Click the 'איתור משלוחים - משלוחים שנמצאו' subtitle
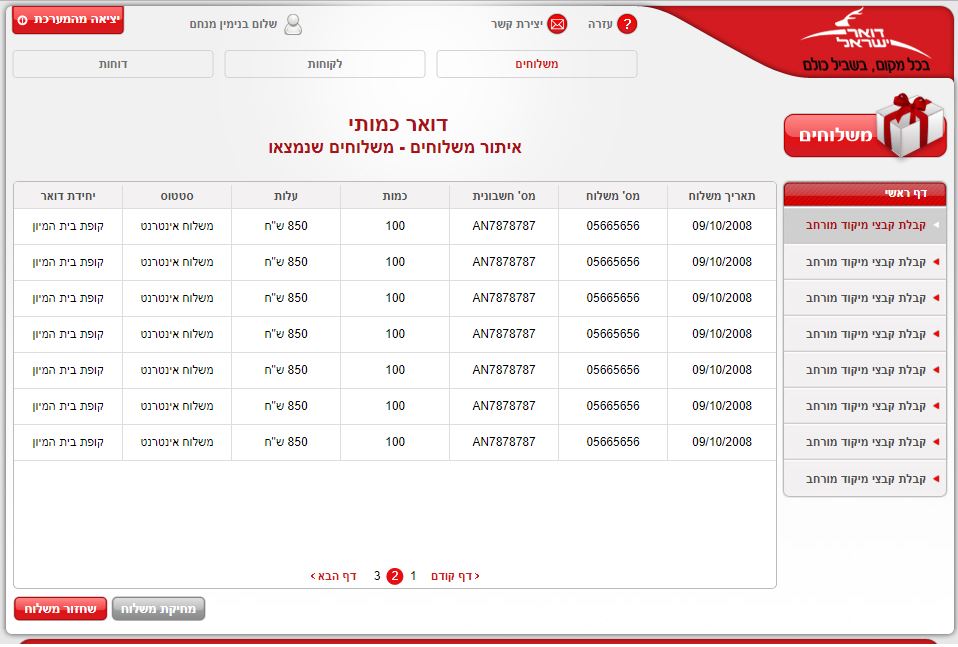The image size is (958, 647). point(395,147)
